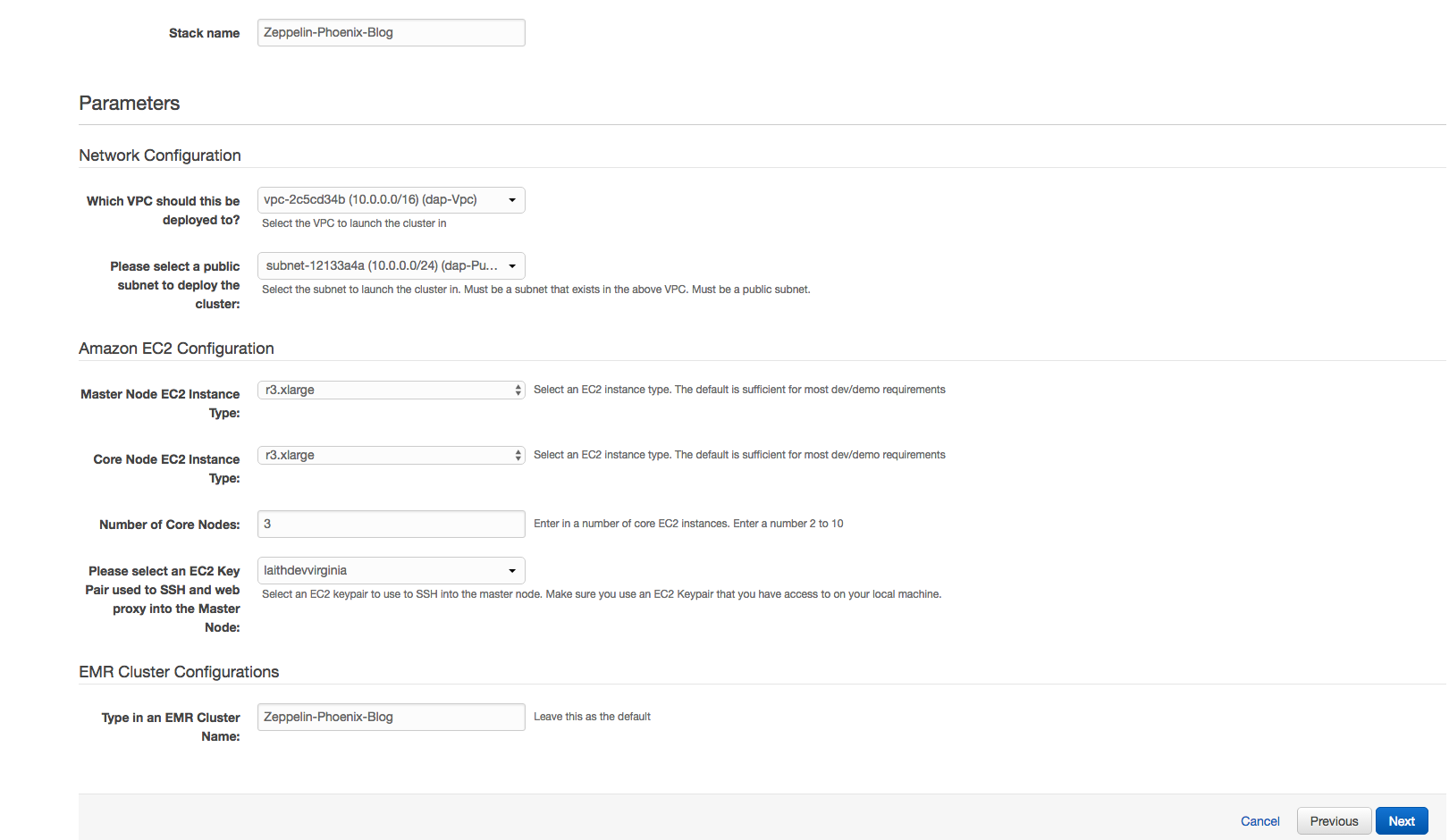Click the 'Core Node EC2 Instance Type:' label
Screen dimensions: 1449x840
(166, 469)
